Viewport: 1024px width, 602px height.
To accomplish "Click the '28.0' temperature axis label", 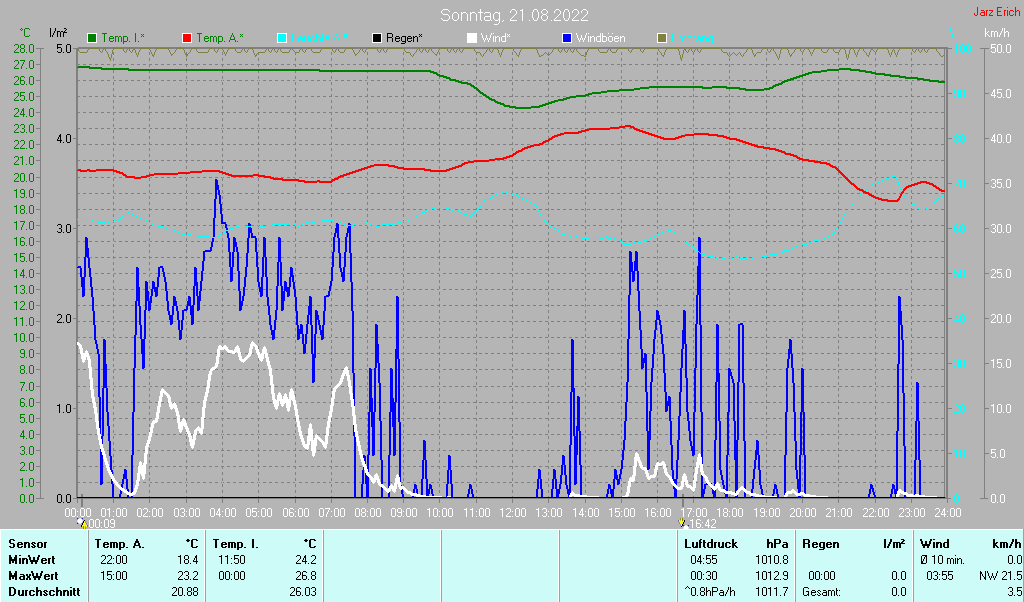I will (x=24, y=48).
